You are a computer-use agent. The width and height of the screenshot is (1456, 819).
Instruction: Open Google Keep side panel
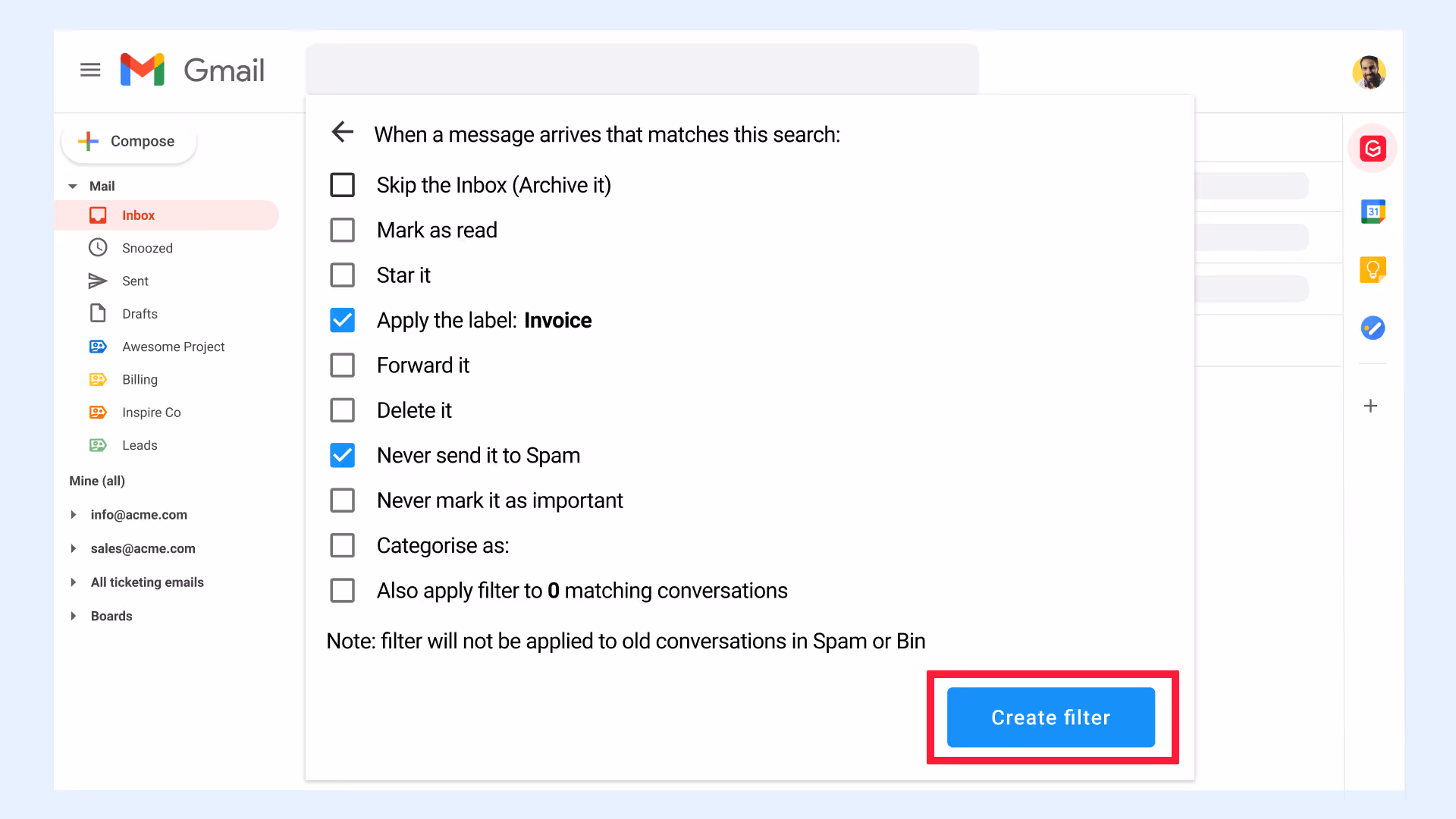(1373, 269)
